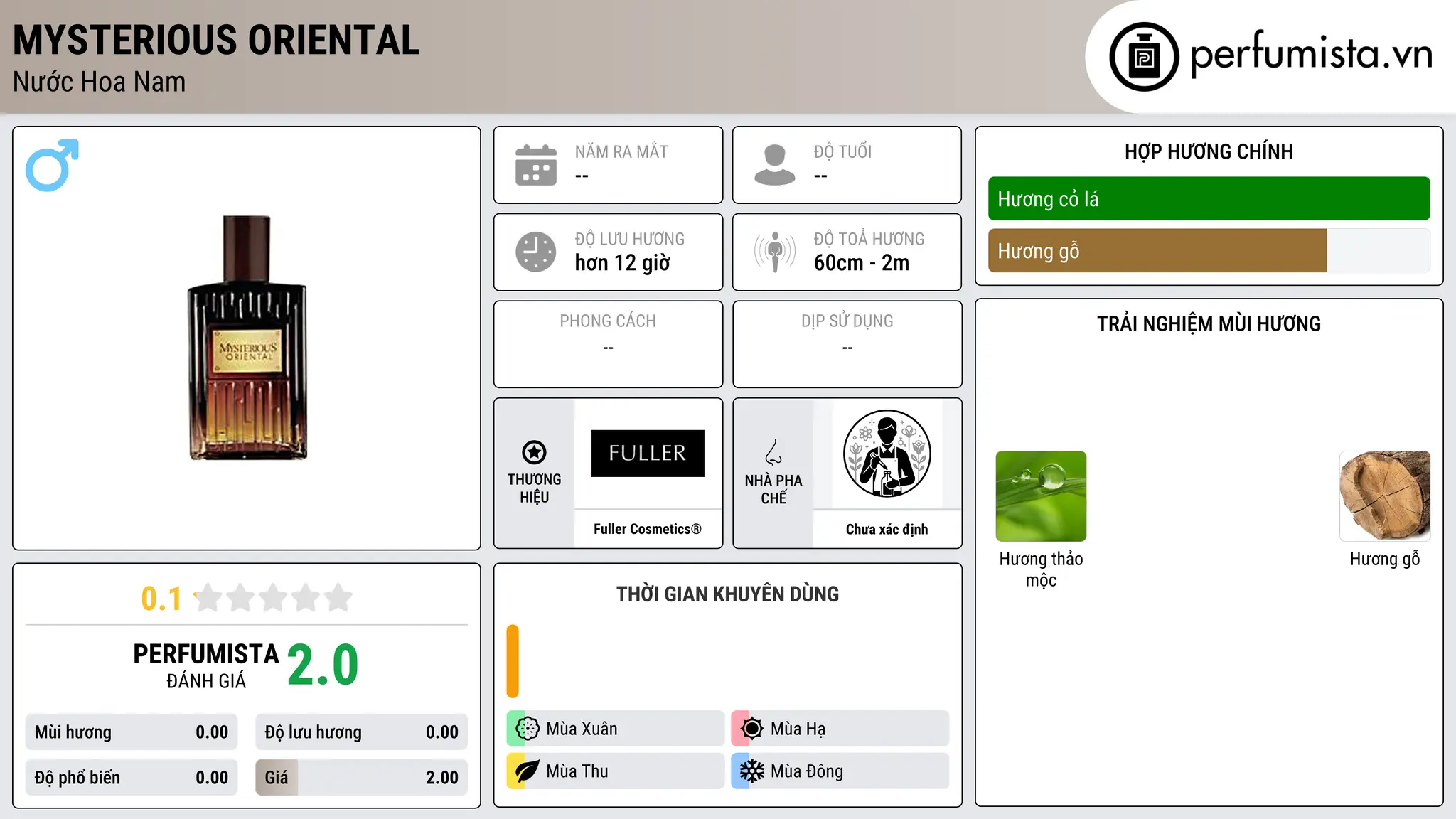Open the Fuller Cosmetics® brand link
This screenshot has height=819, width=1456.
[x=648, y=529]
